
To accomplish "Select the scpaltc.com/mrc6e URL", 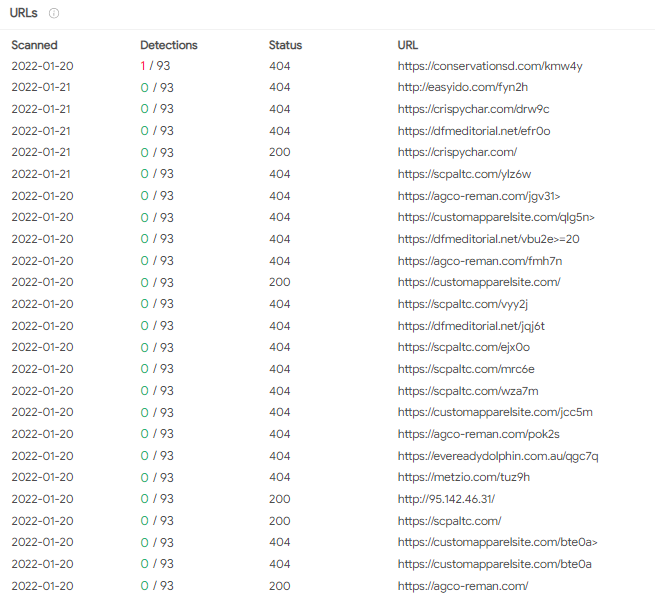I will (x=466, y=369).
